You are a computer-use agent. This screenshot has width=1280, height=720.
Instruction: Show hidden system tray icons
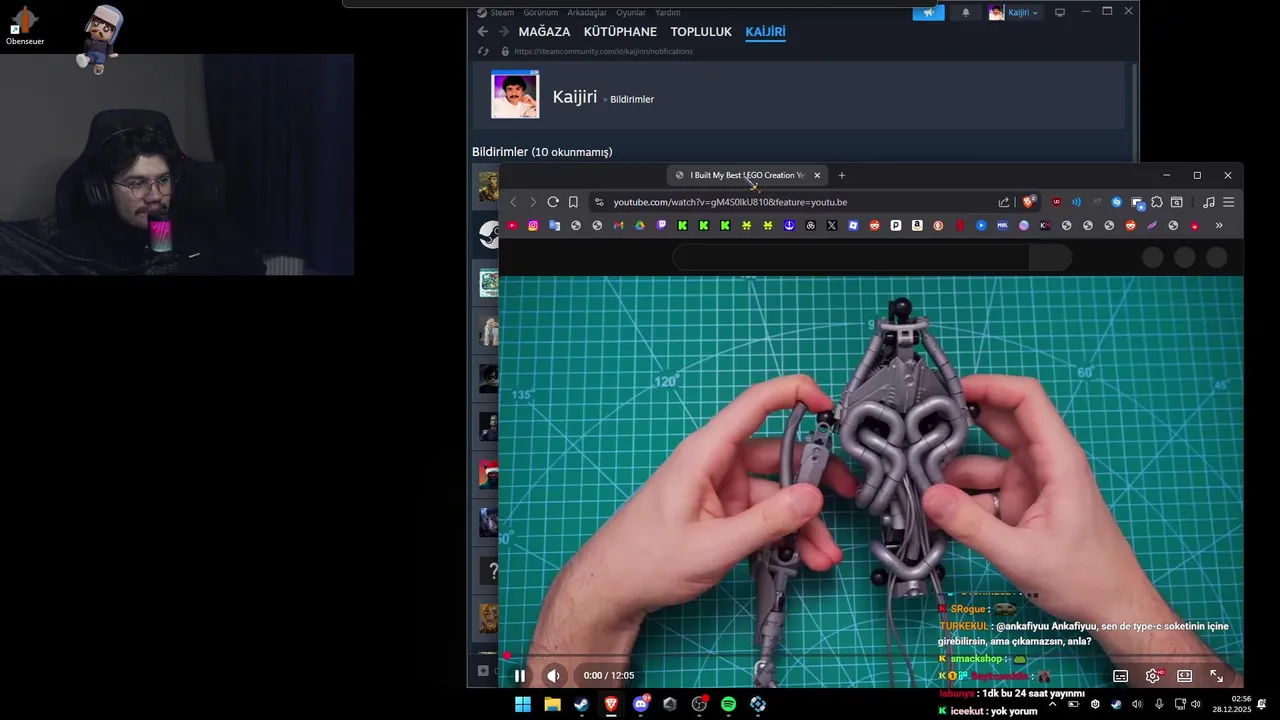[x=1052, y=704]
